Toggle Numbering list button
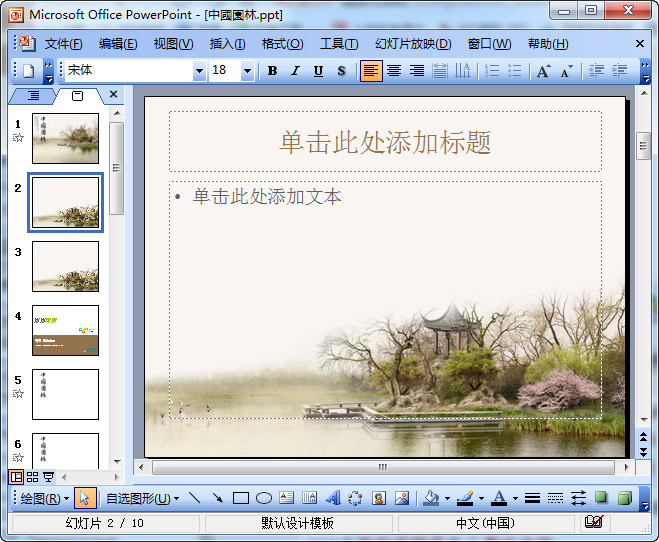659x542 pixels. (492, 71)
